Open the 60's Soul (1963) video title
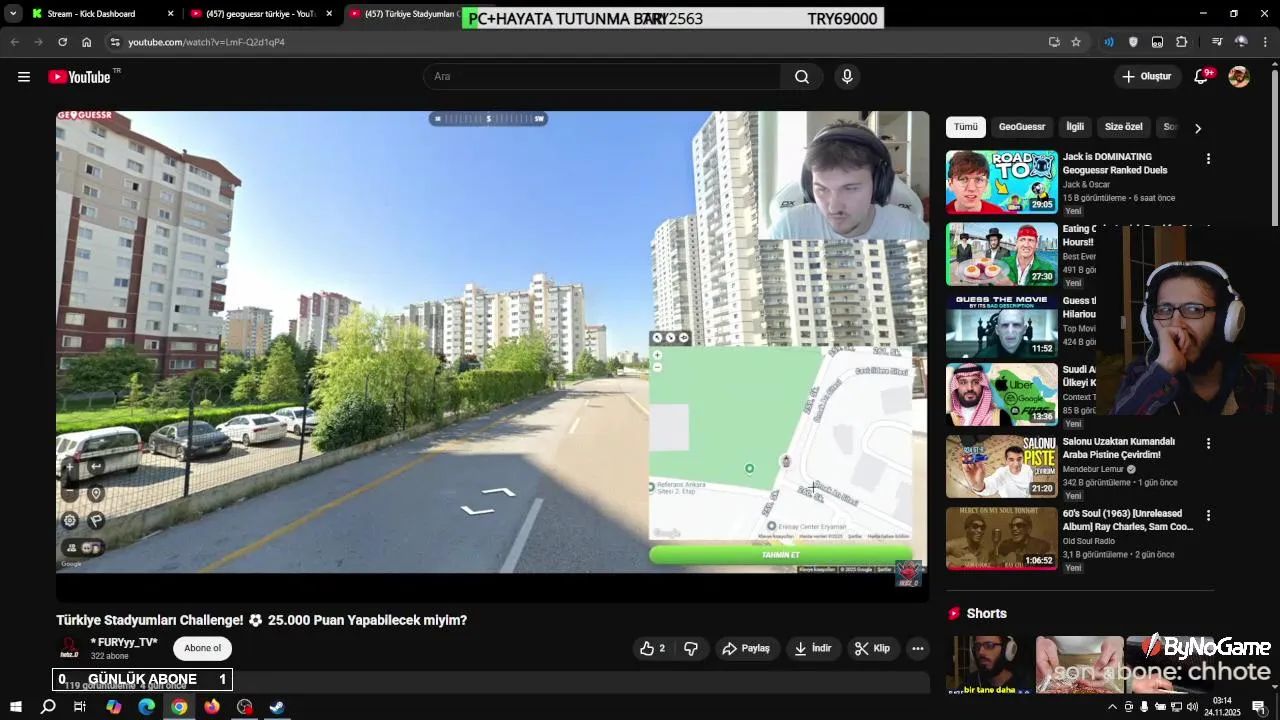The height and width of the screenshot is (720, 1280). 1127,520
